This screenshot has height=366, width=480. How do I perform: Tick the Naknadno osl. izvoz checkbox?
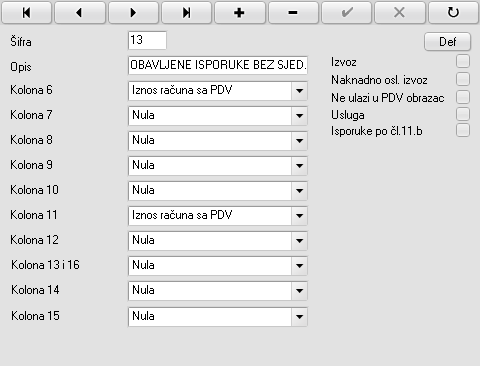click(463, 79)
